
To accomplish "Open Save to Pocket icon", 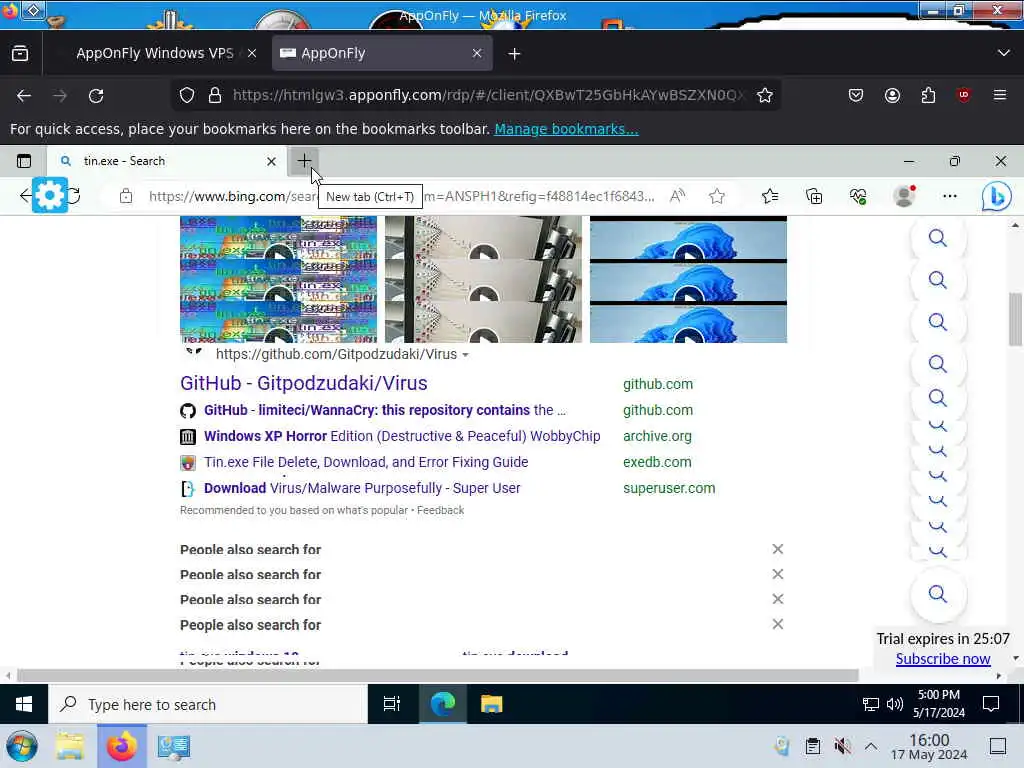I will [x=856, y=95].
